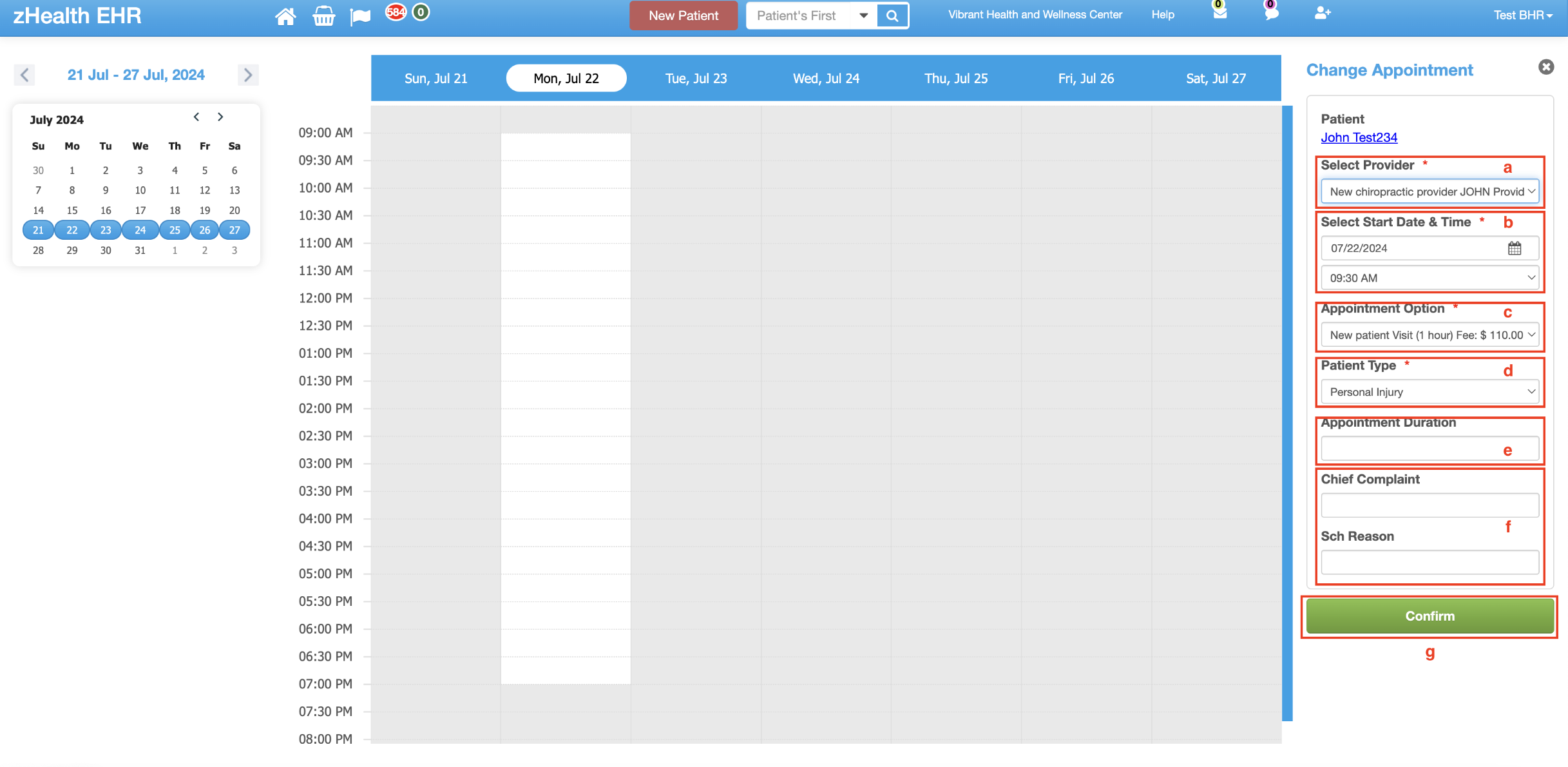
Task: Expand the Test BHR user menu
Action: point(1523,15)
